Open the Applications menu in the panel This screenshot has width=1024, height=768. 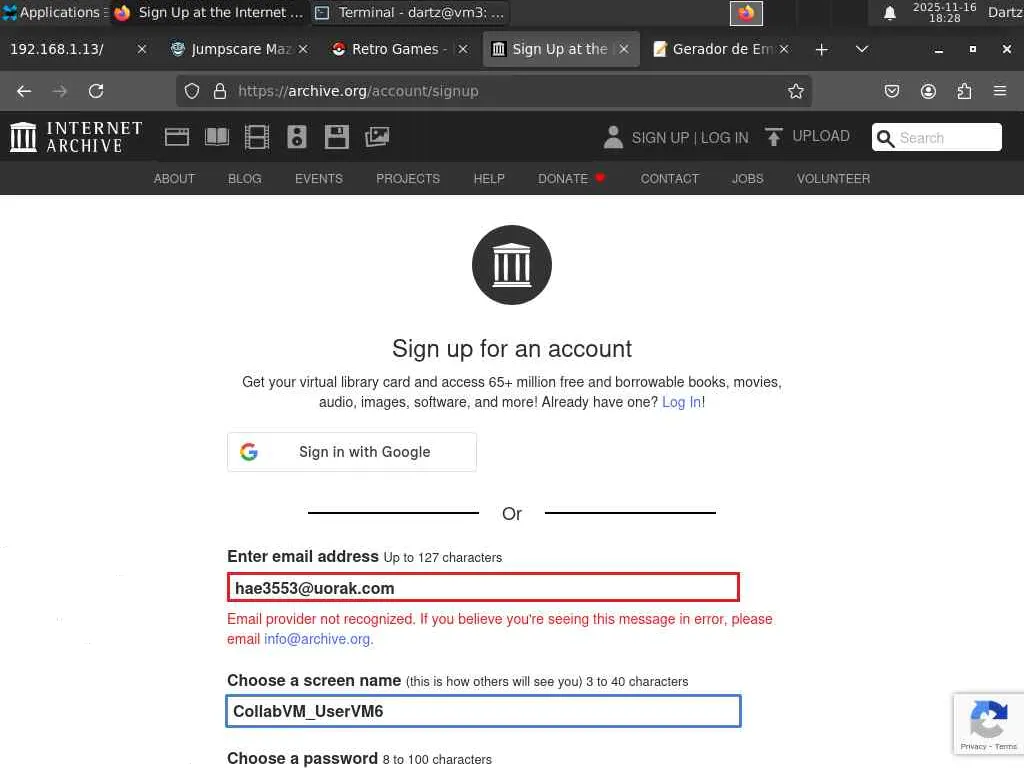point(53,12)
